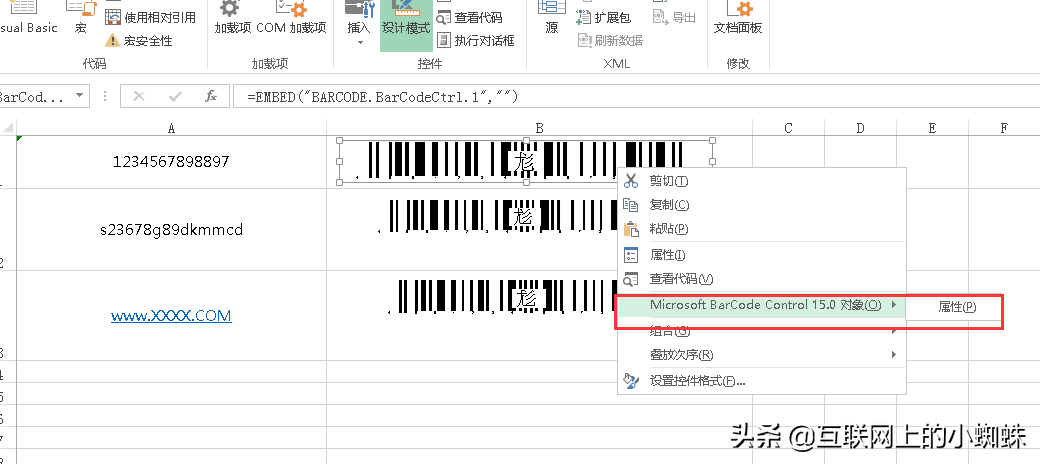Click the Macros (宏) button

(81, 19)
